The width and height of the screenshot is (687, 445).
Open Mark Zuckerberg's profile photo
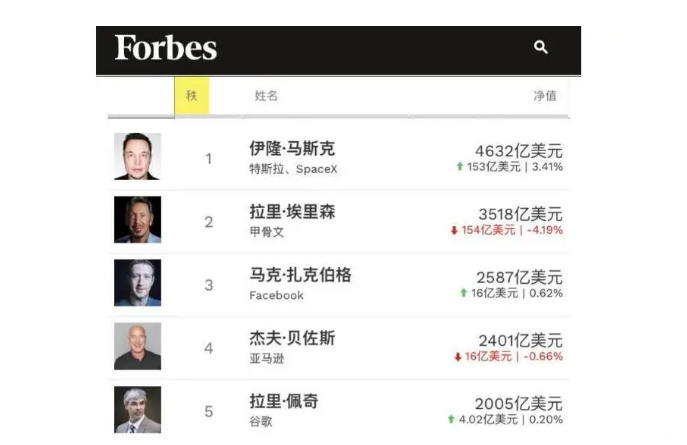tap(137, 283)
